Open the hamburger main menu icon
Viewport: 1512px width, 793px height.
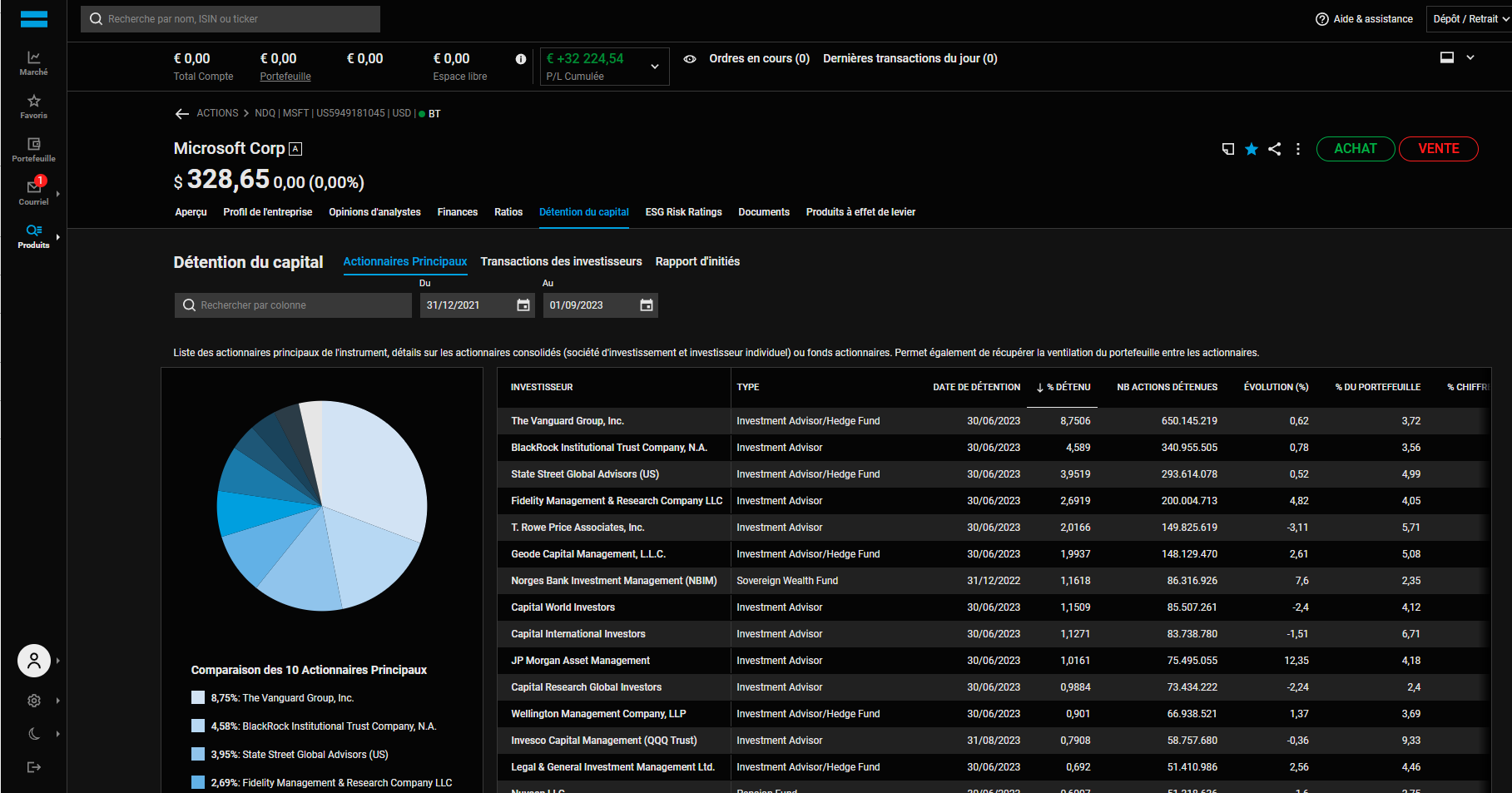point(34,19)
